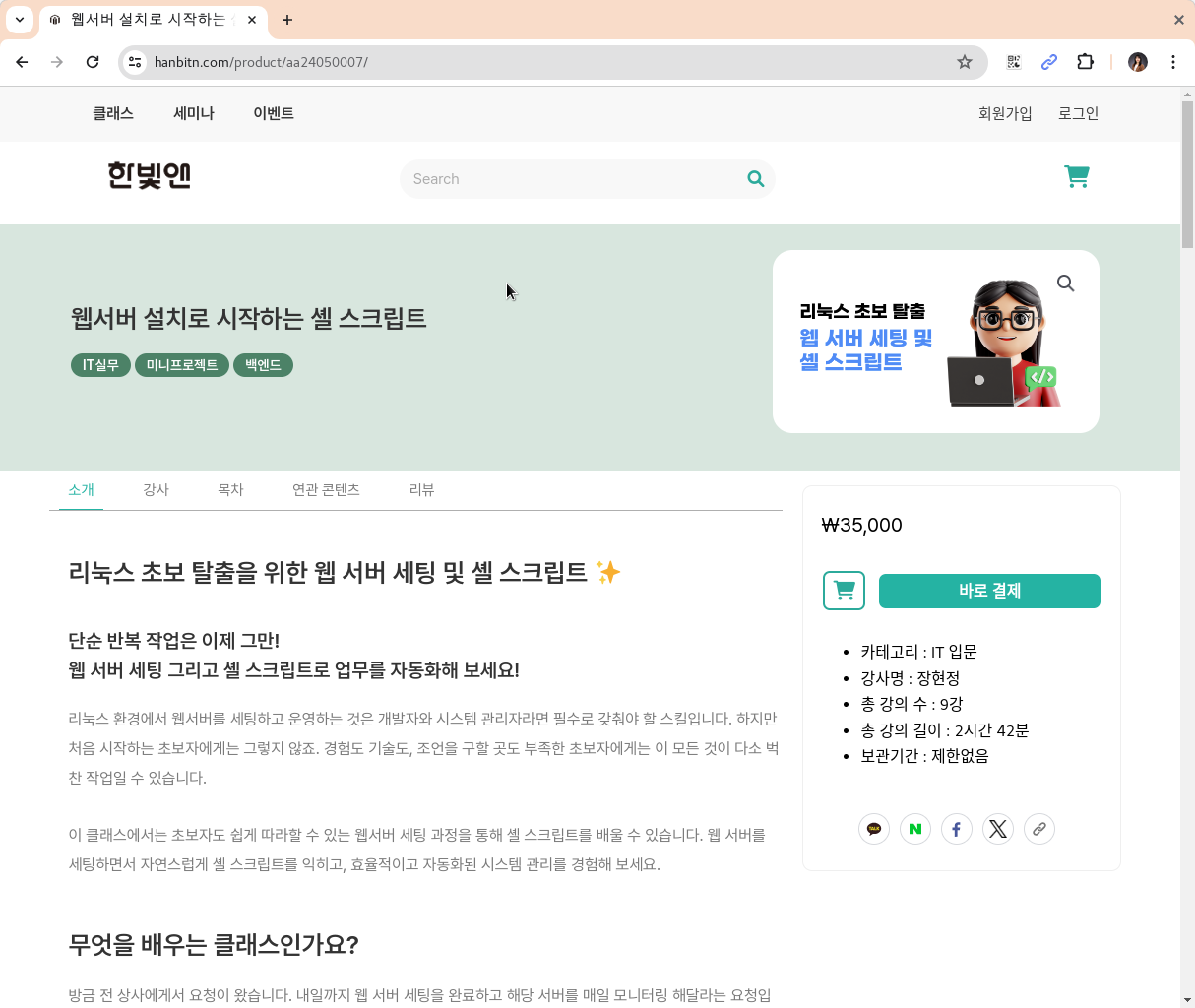The image size is (1195, 1008).
Task: Zoom product image with magnifier icon
Action: tap(1066, 283)
